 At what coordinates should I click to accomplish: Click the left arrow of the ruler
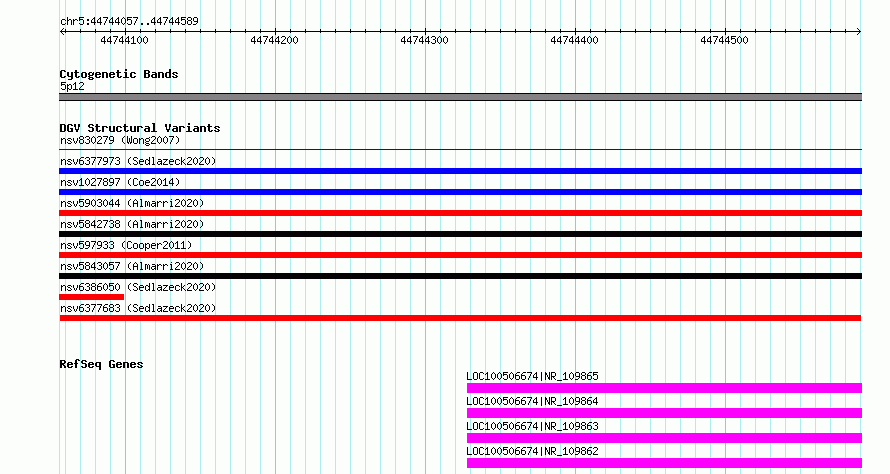(x=62, y=32)
